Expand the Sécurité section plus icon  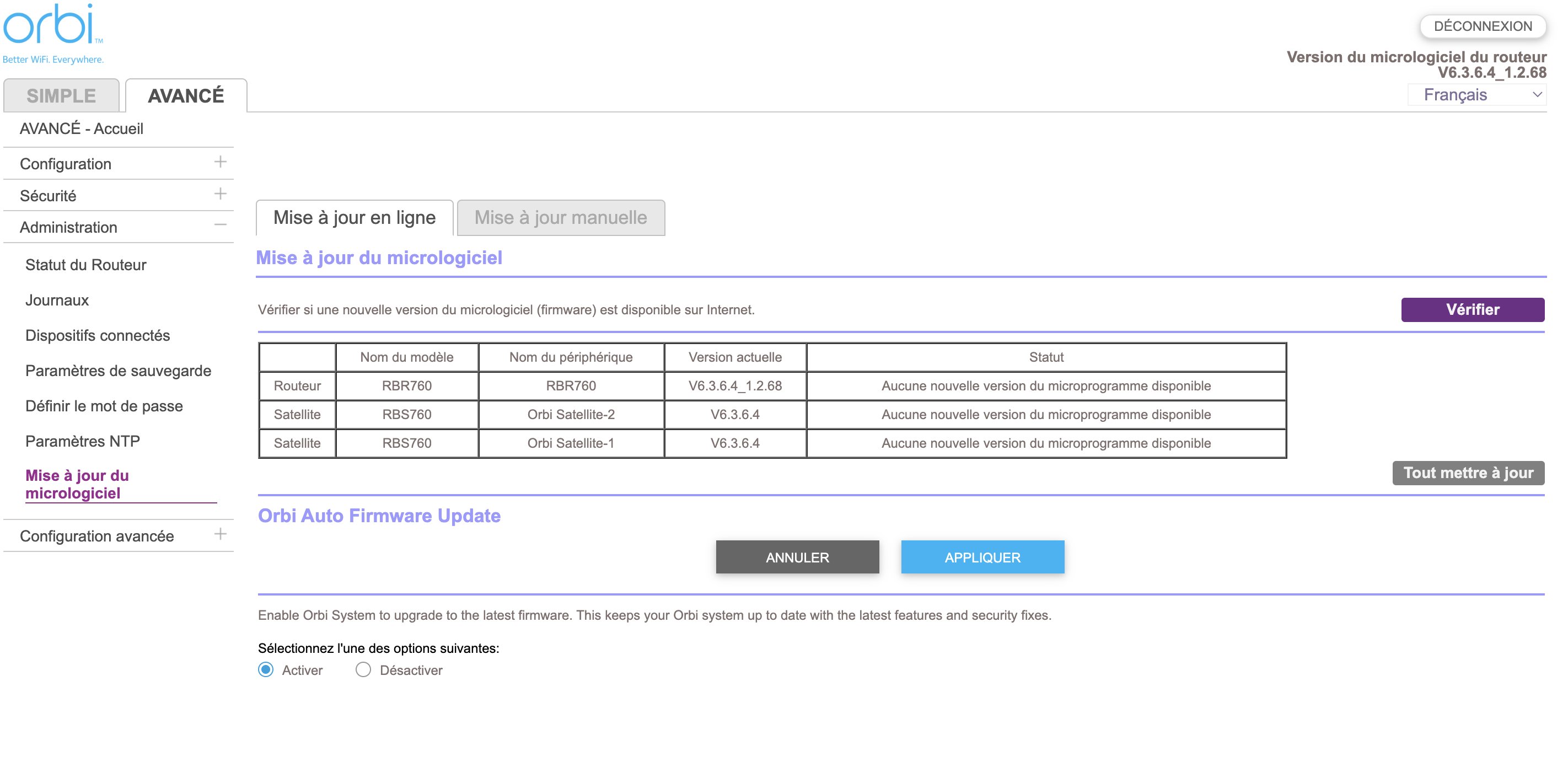221,194
